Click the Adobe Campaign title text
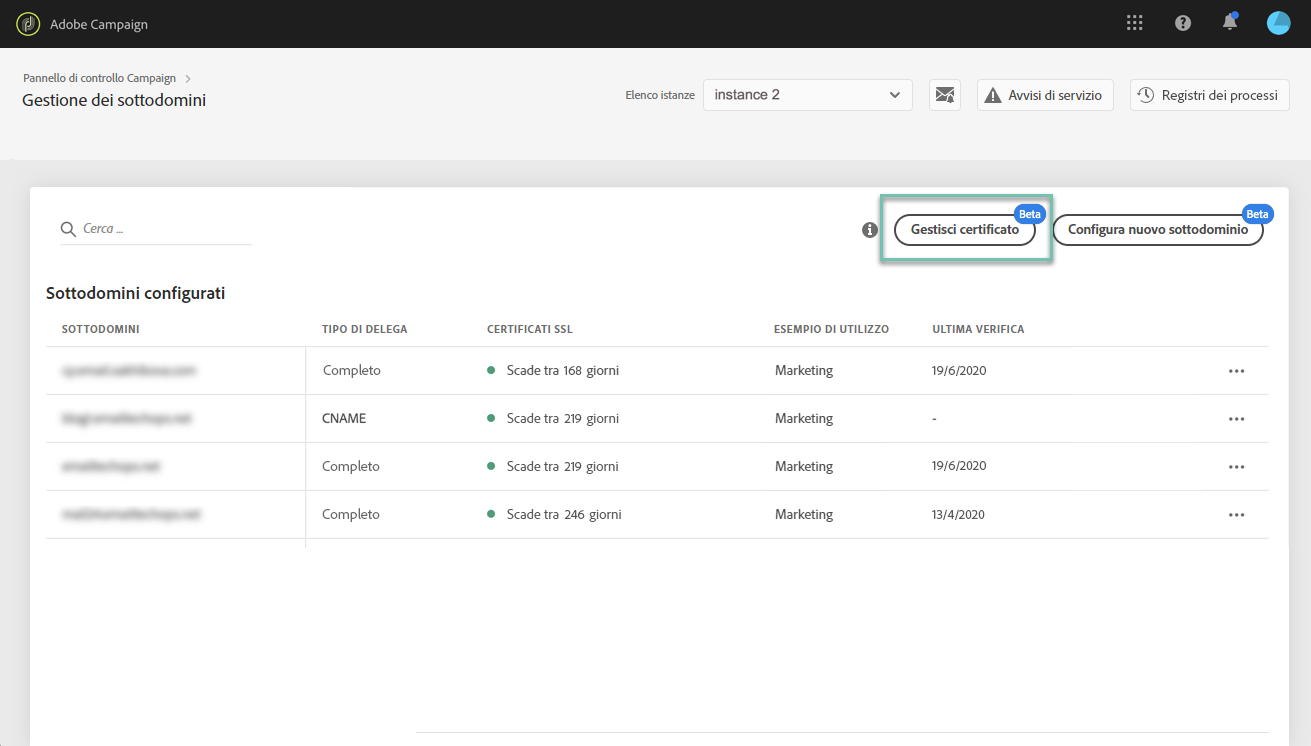The height and width of the screenshot is (746, 1311). (99, 24)
